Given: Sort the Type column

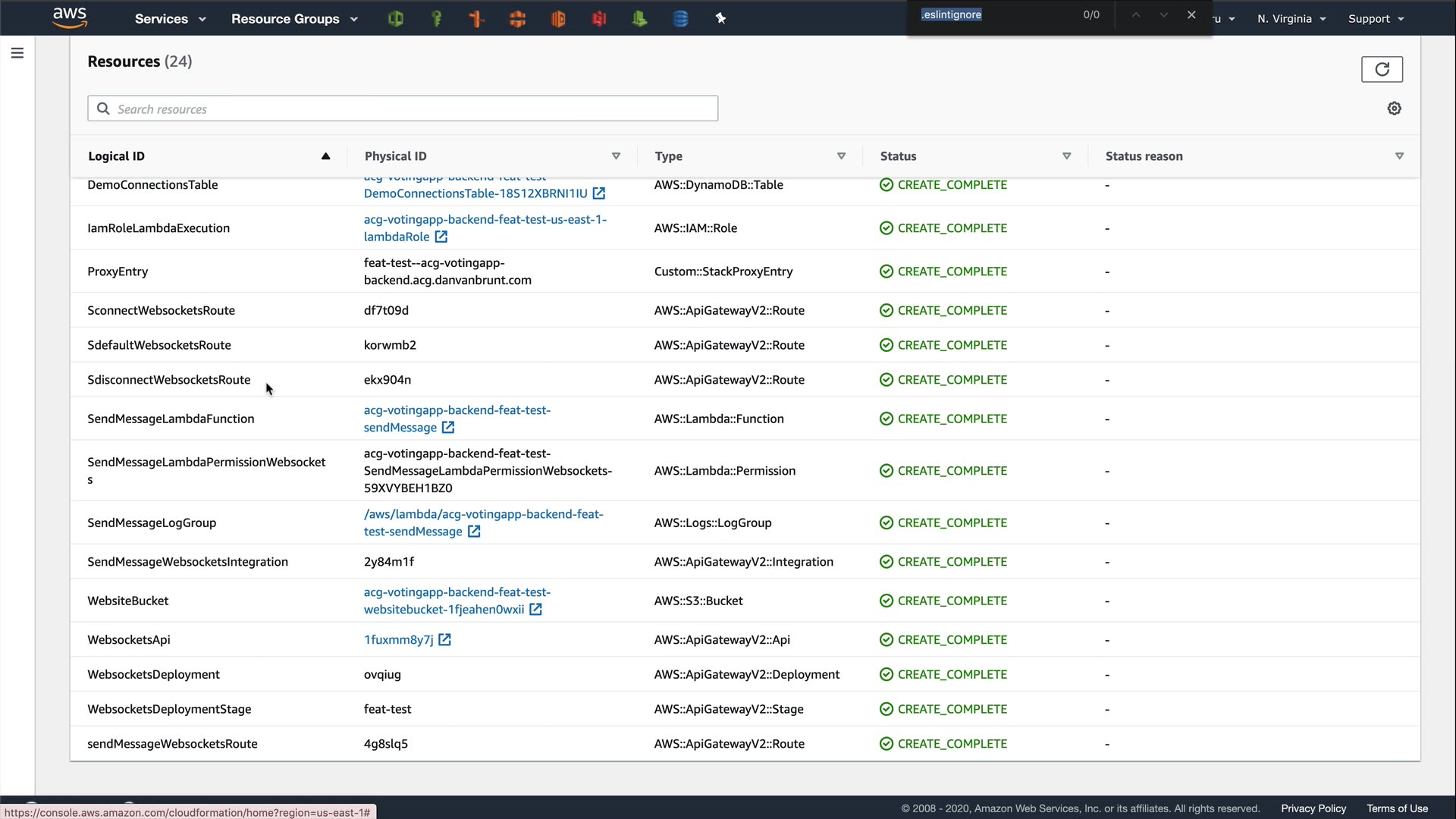Looking at the screenshot, I should (841, 156).
